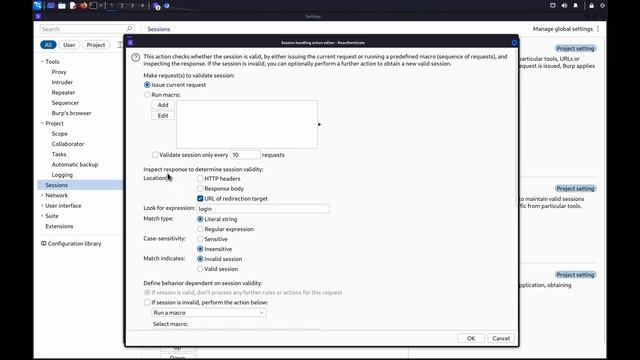Image resolution: width=640 pixels, height=360 pixels.
Task: Enable Validate session only every checkbox
Action: 155,155
